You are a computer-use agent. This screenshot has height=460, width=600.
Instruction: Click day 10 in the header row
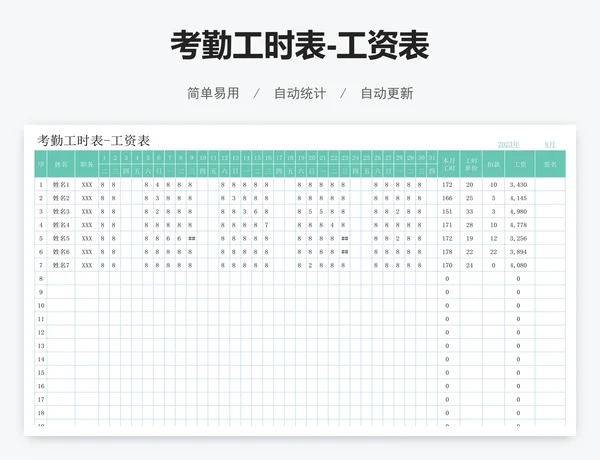click(x=202, y=158)
